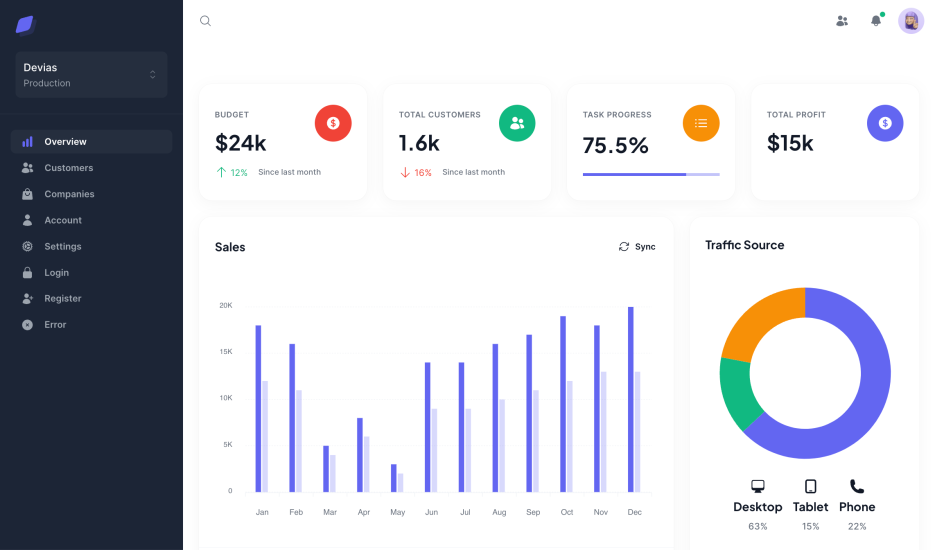Click the Task Progress bar
This screenshot has width=935, height=550.
tap(650, 175)
